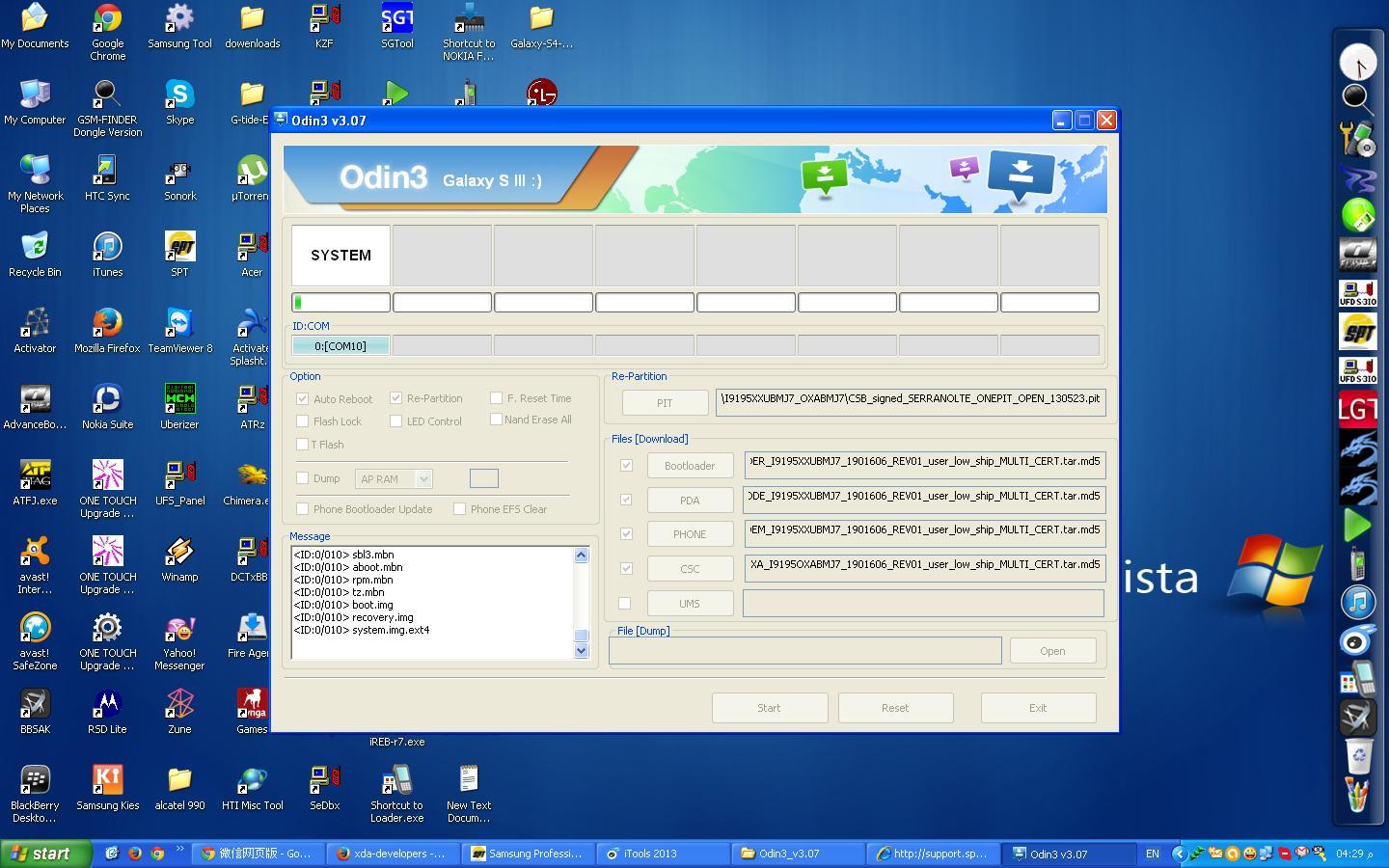Open the AP RAM dropdown
The image size is (1389, 868).
tap(394, 478)
